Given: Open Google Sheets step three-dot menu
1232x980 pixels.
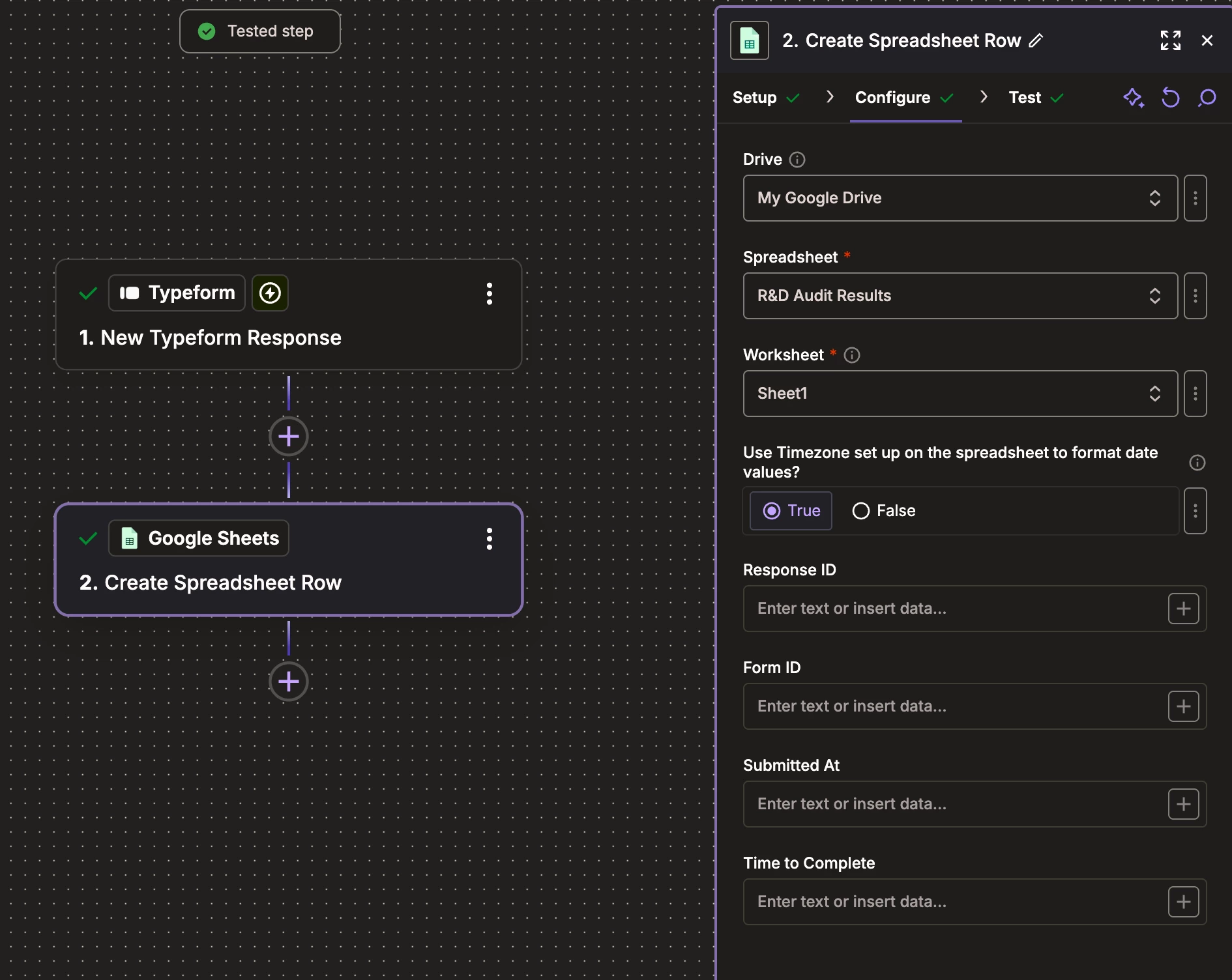Looking at the screenshot, I should (x=489, y=539).
